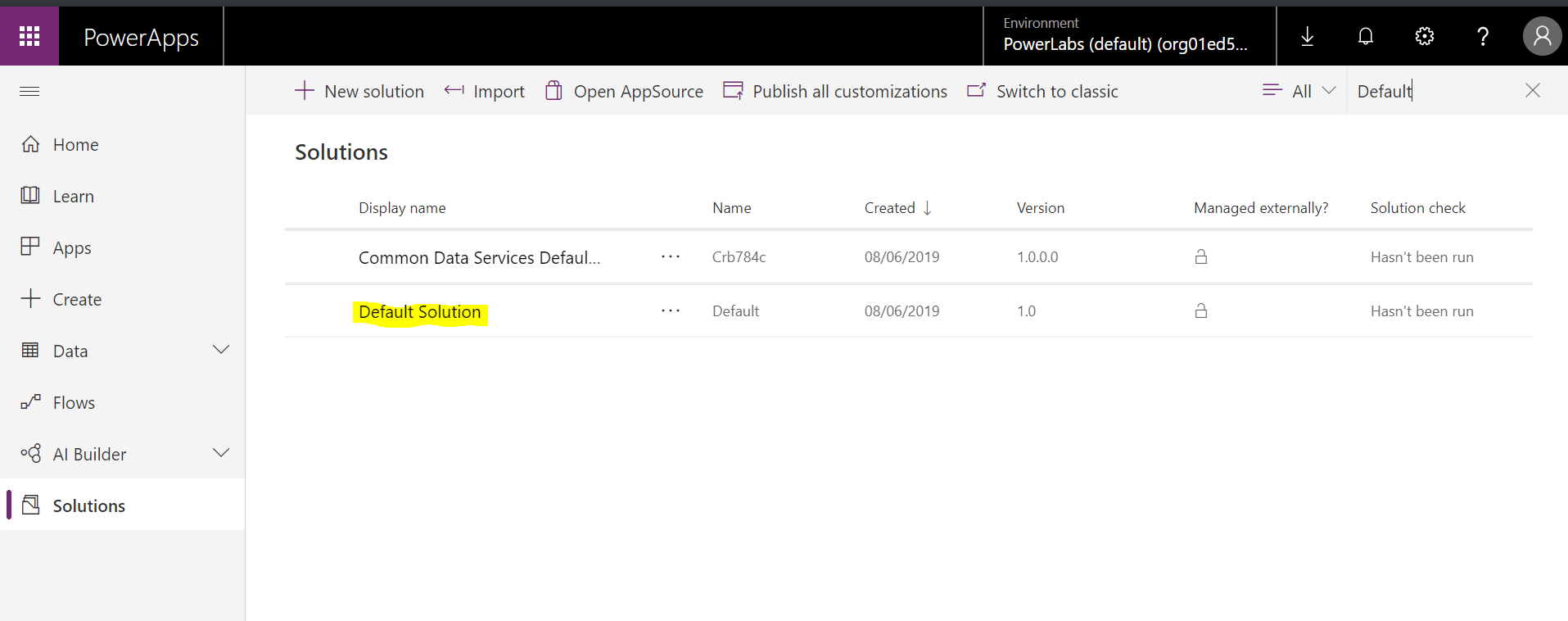Screen dimensions: 1568x621
Task: Switch environment via PowerLabs environment picker
Action: tap(1129, 36)
